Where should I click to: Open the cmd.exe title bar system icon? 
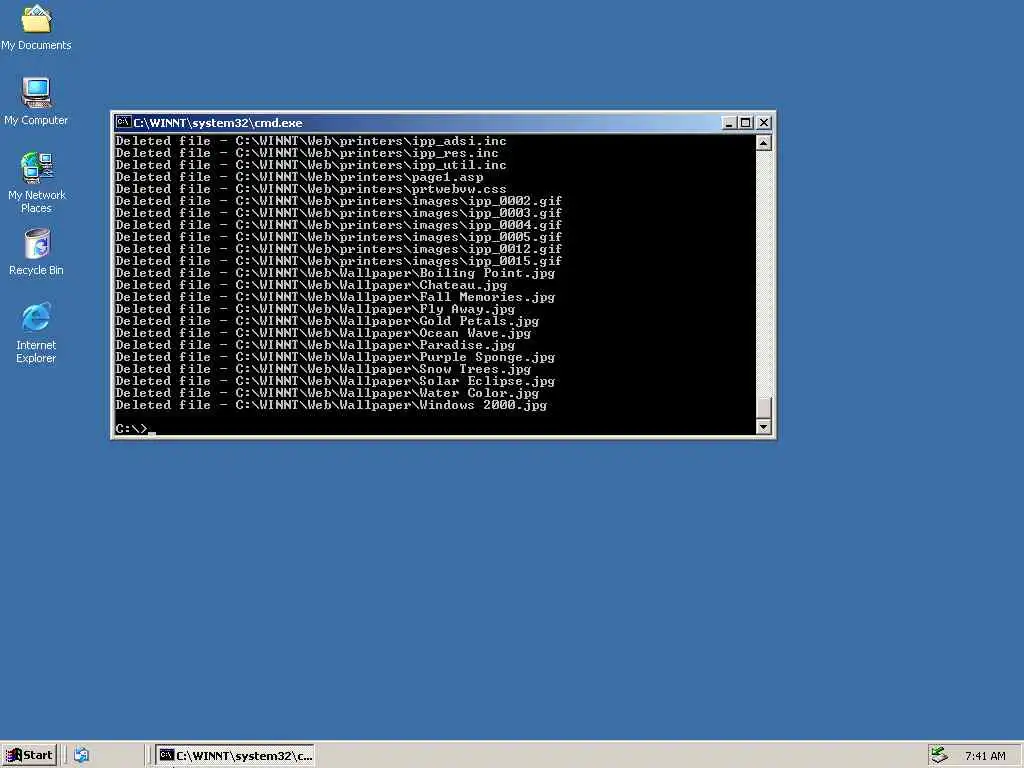pos(123,122)
